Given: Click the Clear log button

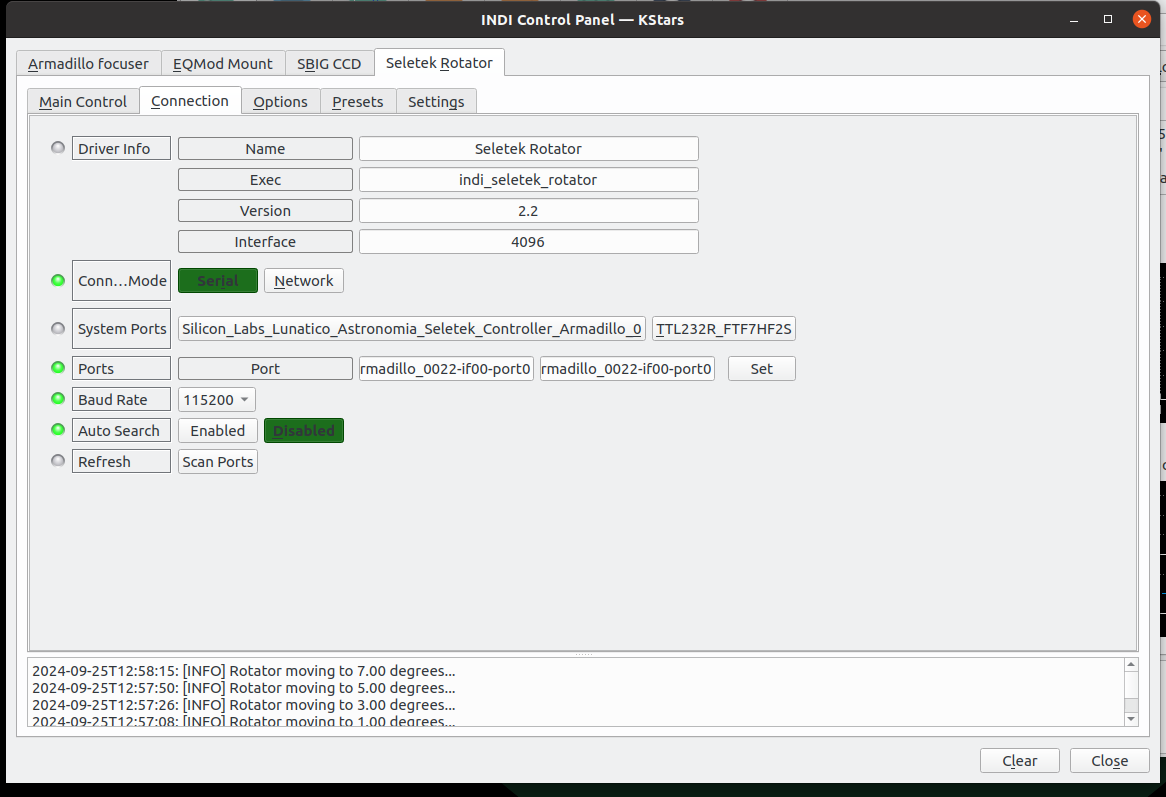Looking at the screenshot, I should click(x=1020, y=761).
